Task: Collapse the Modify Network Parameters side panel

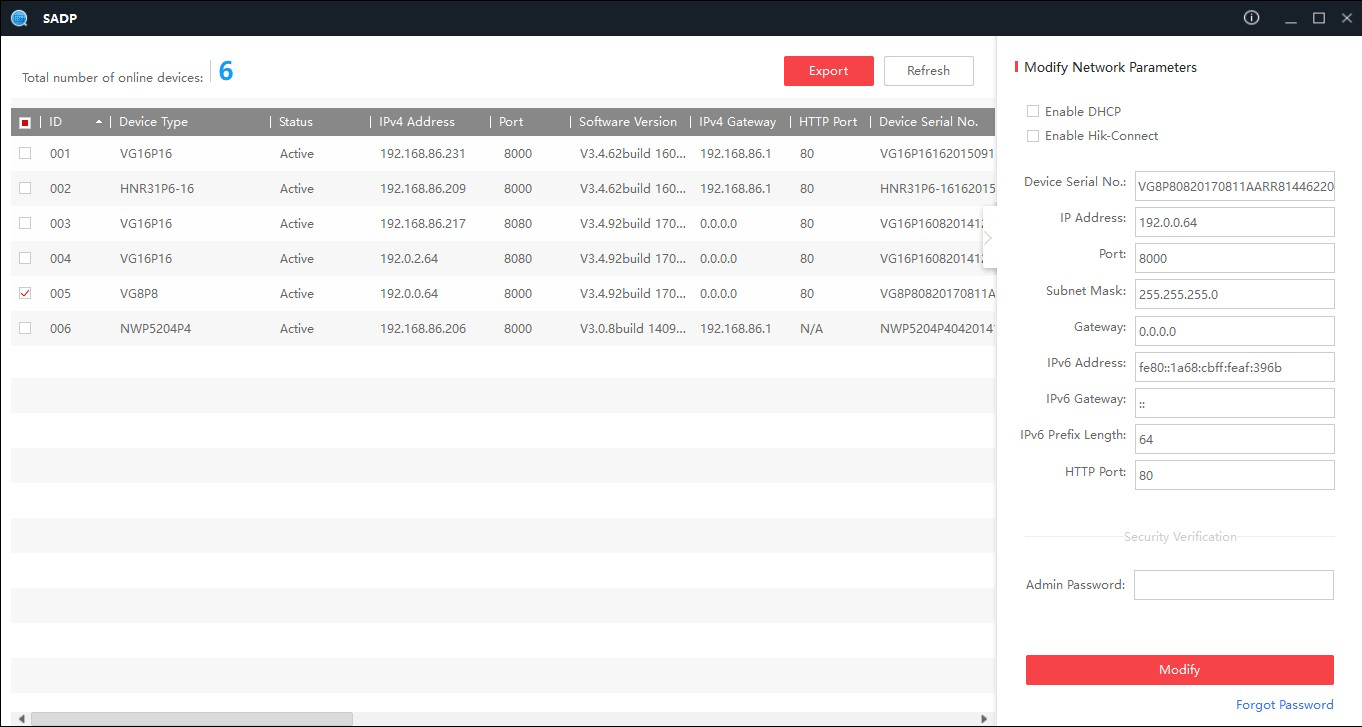Action: click(988, 238)
